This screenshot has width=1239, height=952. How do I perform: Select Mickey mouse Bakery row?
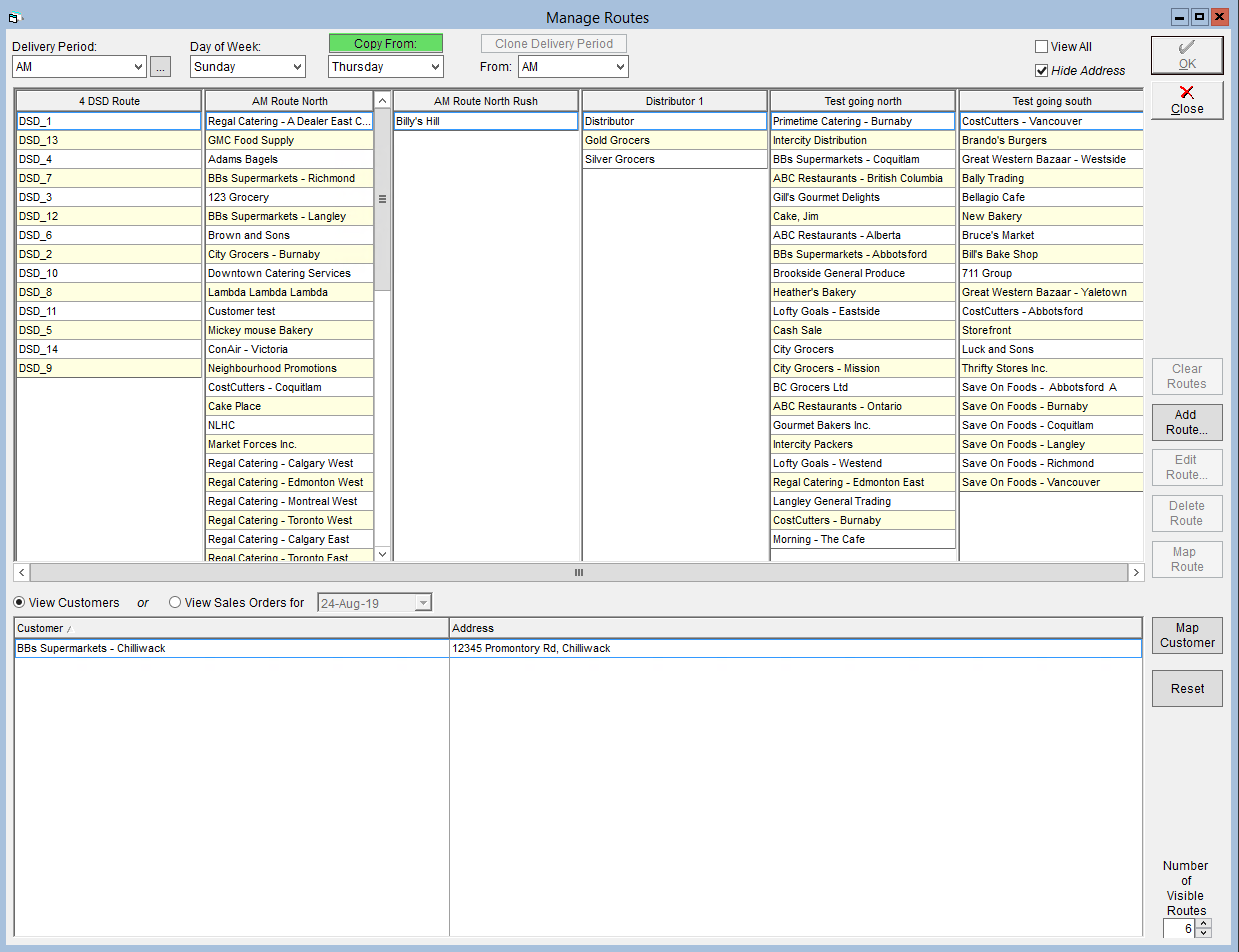tap(289, 330)
